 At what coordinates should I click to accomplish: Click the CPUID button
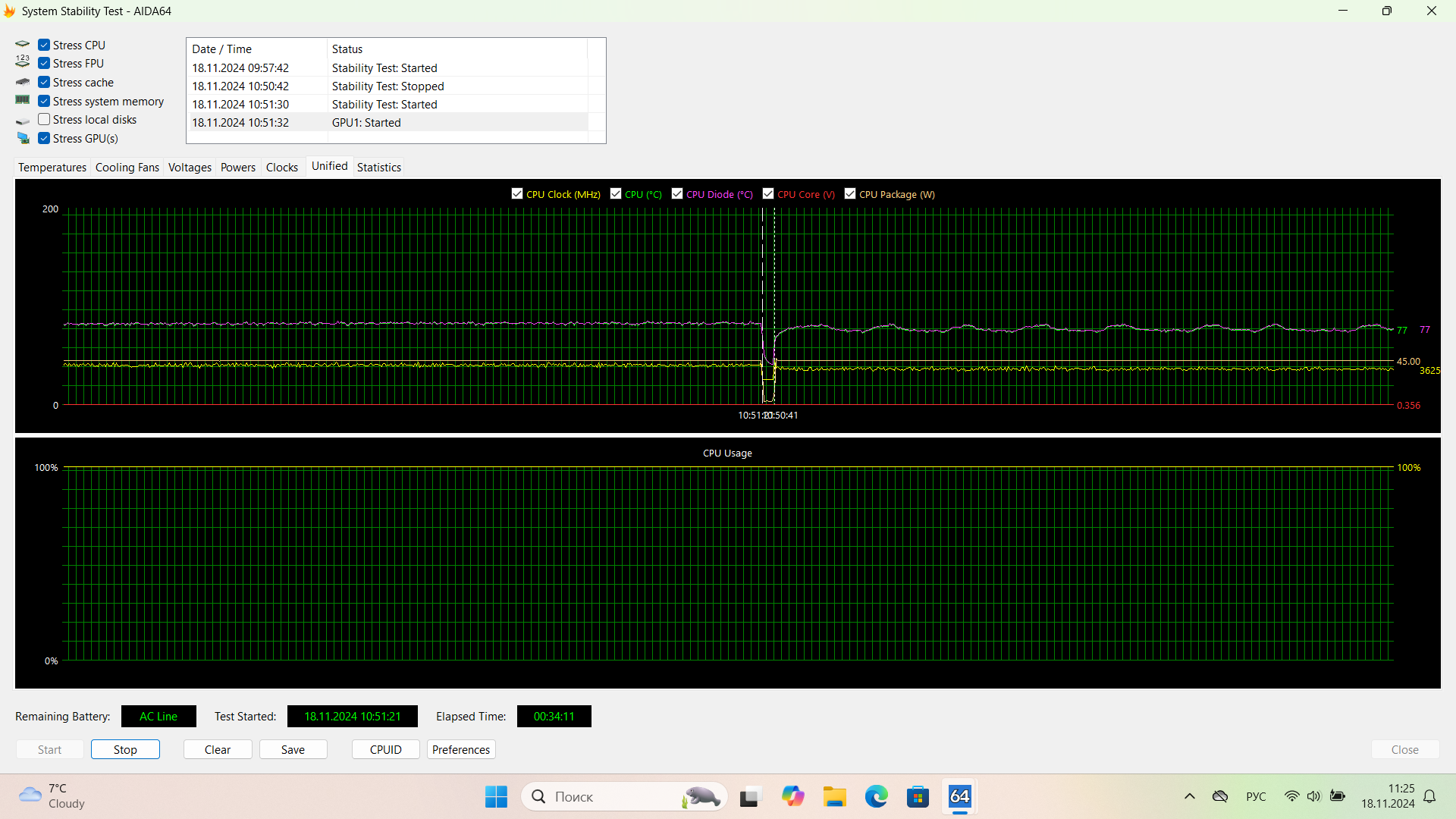pos(385,750)
